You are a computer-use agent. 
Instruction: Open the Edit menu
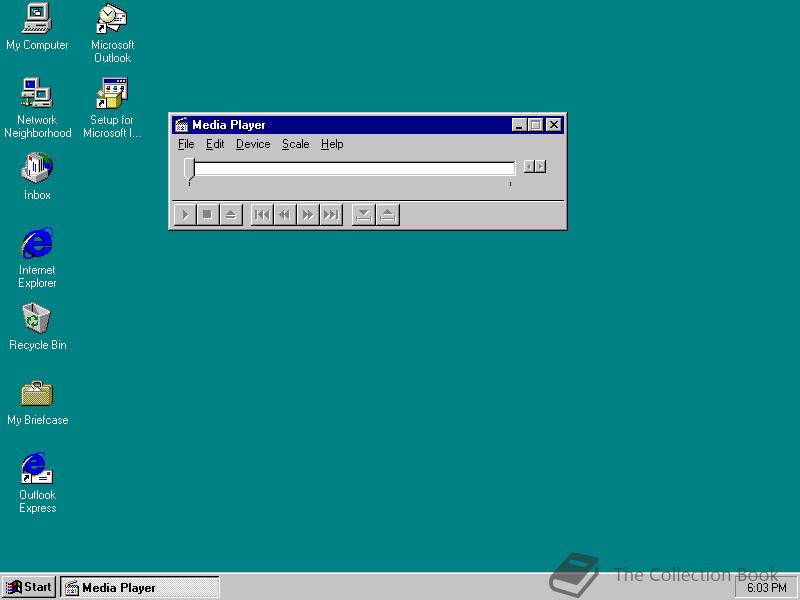pos(215,144)
